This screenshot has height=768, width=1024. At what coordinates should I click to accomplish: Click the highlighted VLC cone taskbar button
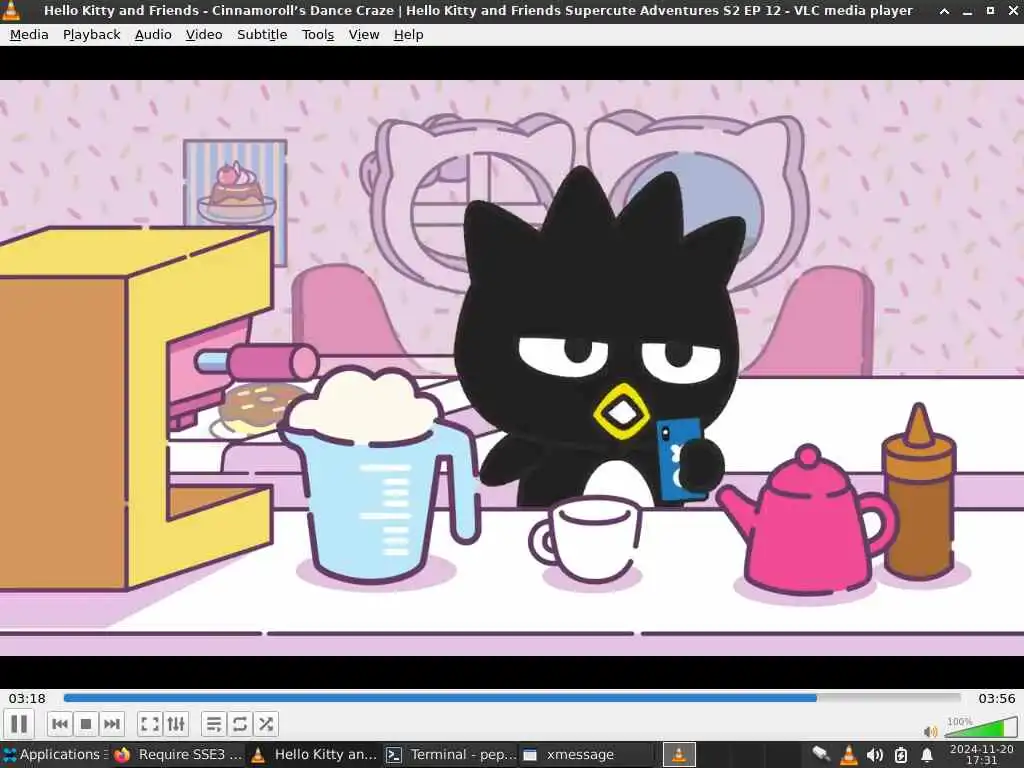point(679,755)
